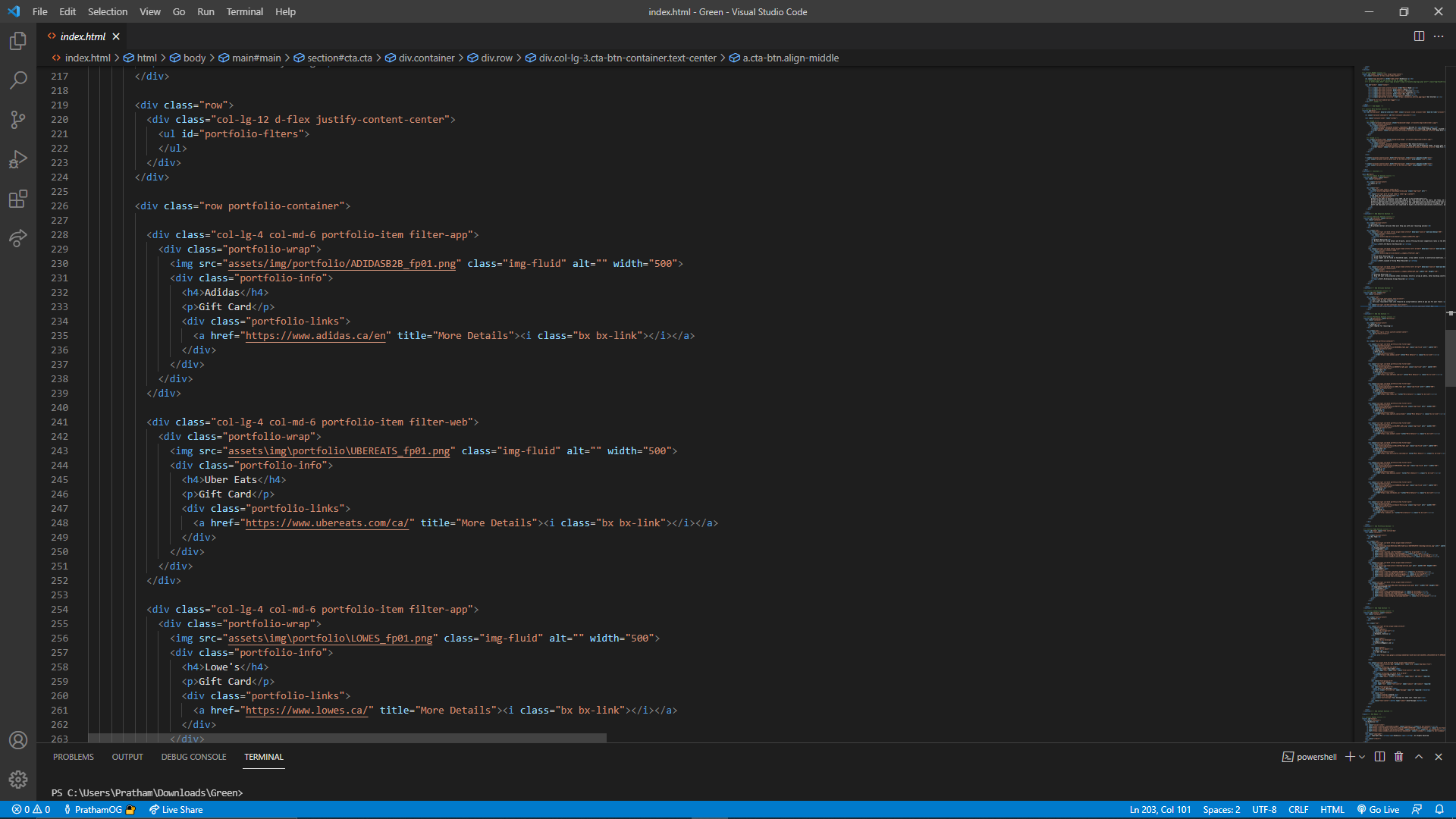Maximize the panel size with the chevron up
Viewport: 1456px width, 819px height.
click(x=1419, y=757)
